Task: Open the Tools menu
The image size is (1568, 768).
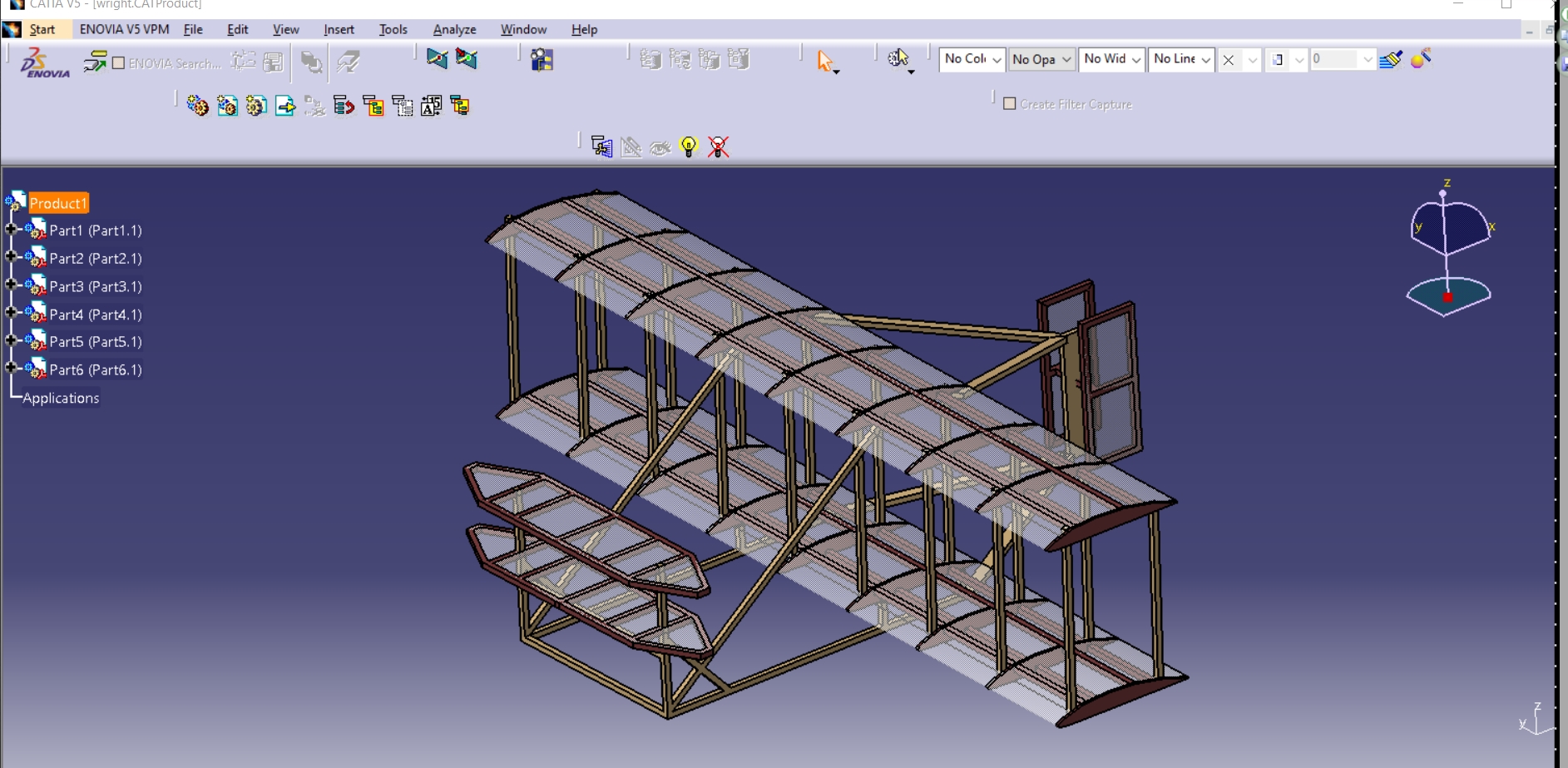Action: [x=393, y=30]
